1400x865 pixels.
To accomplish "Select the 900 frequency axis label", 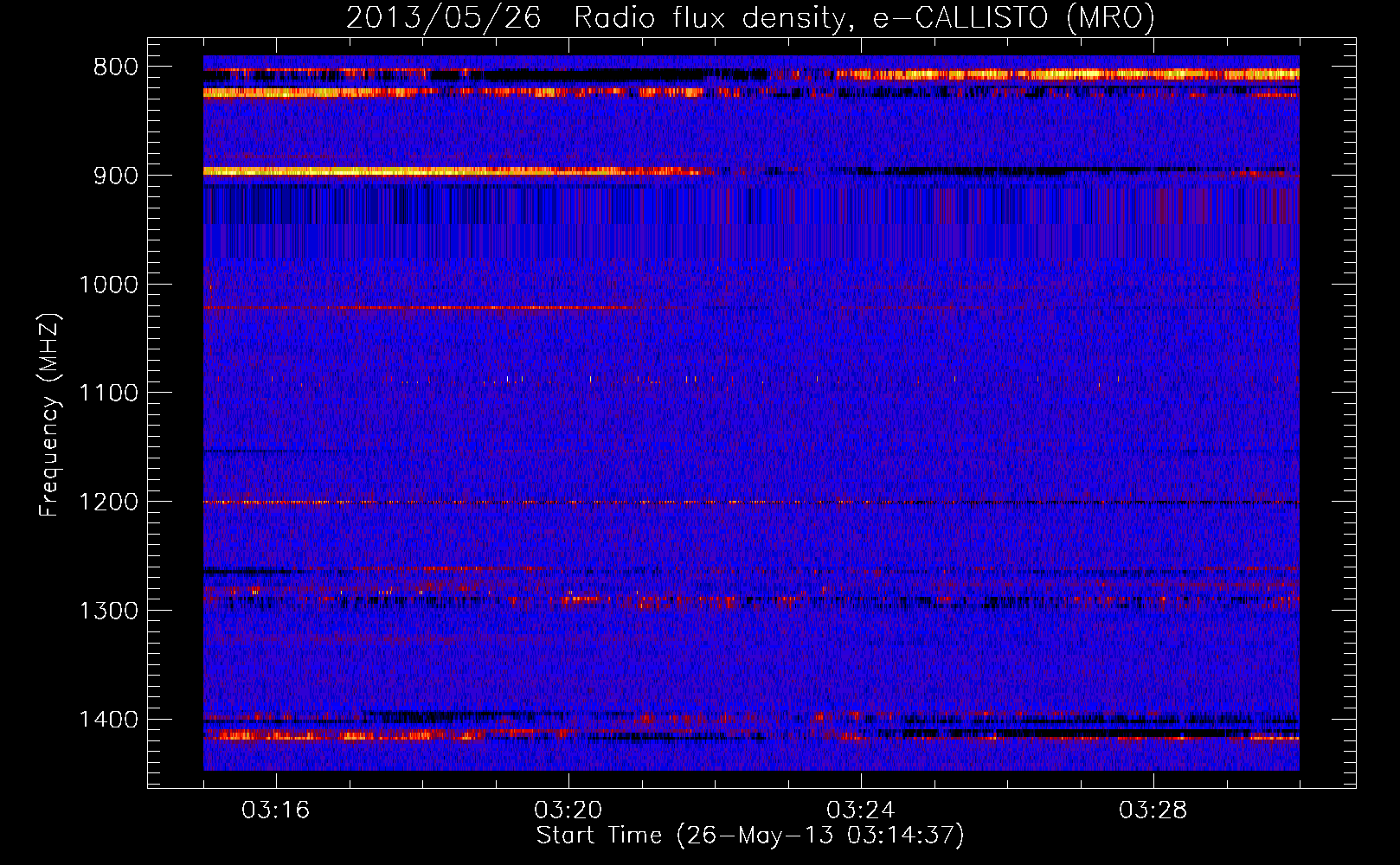I will (x=115, y=176).
